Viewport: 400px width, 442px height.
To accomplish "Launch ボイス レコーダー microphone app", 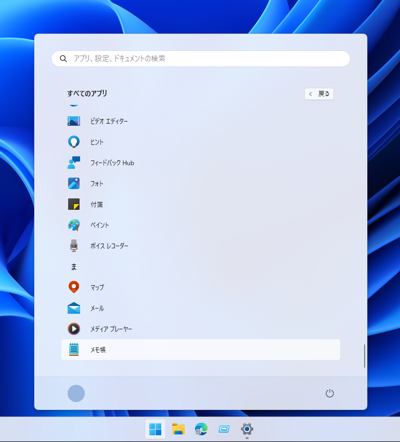I will pyautogui.click(x=200, y=246).
